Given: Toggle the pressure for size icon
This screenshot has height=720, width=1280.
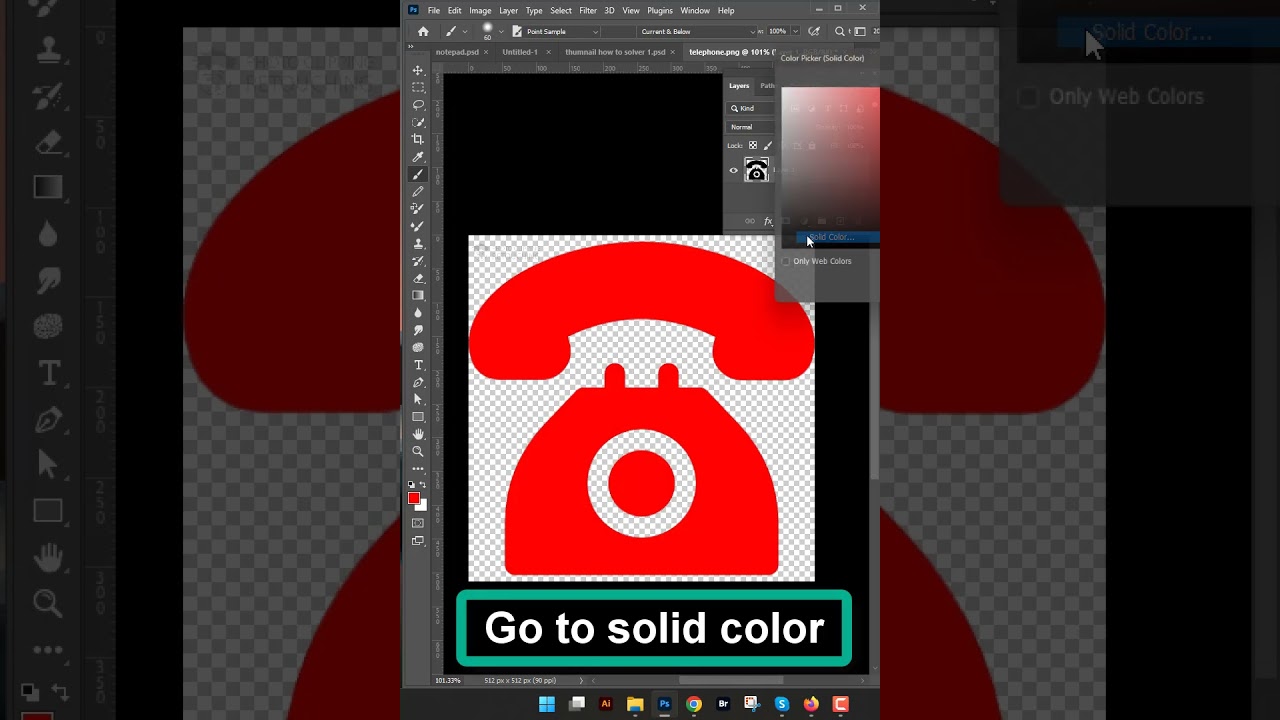Looking at the screenshot, I should click(x=815, y=32).
